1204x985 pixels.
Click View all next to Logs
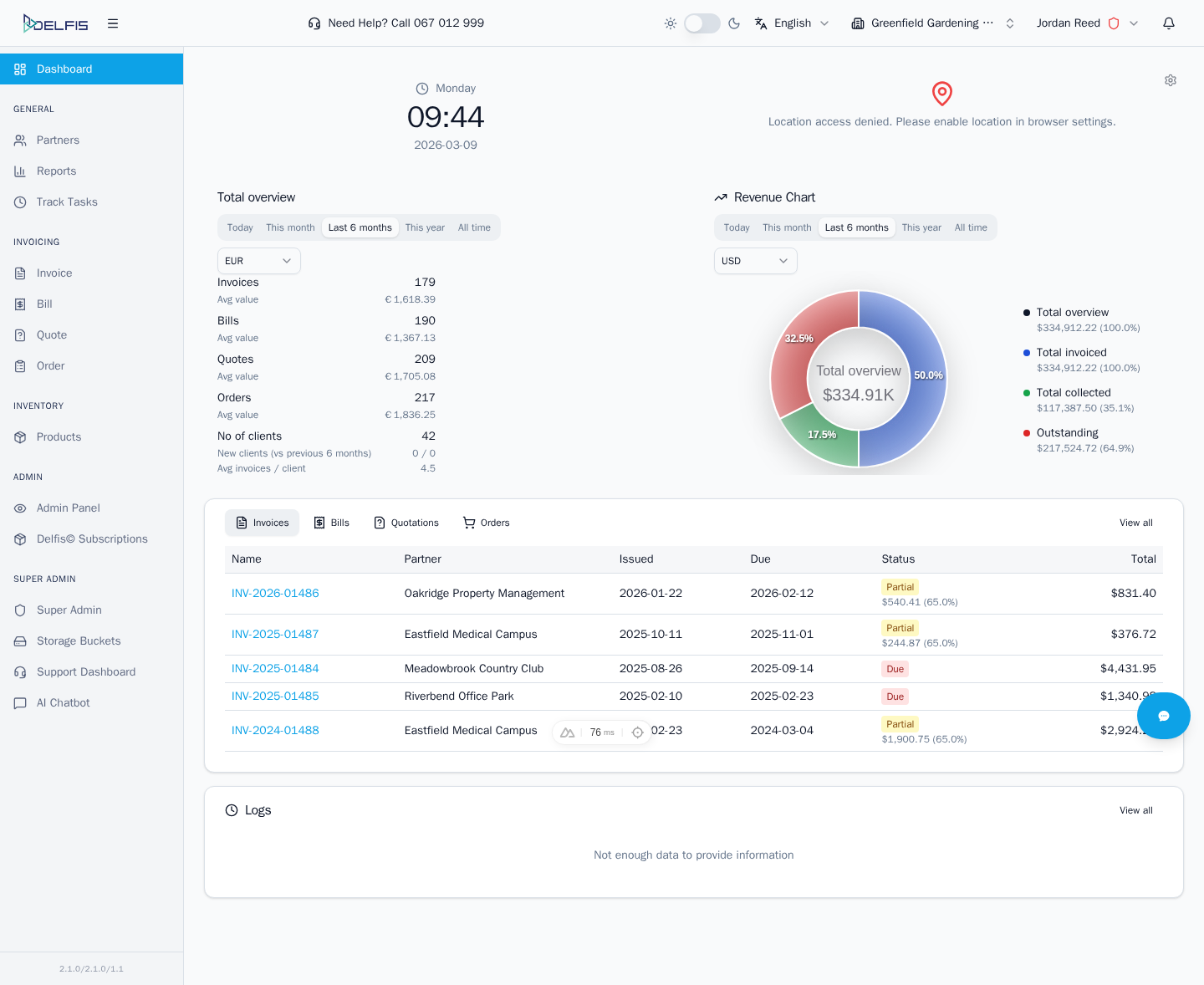tap(1135, 809)
